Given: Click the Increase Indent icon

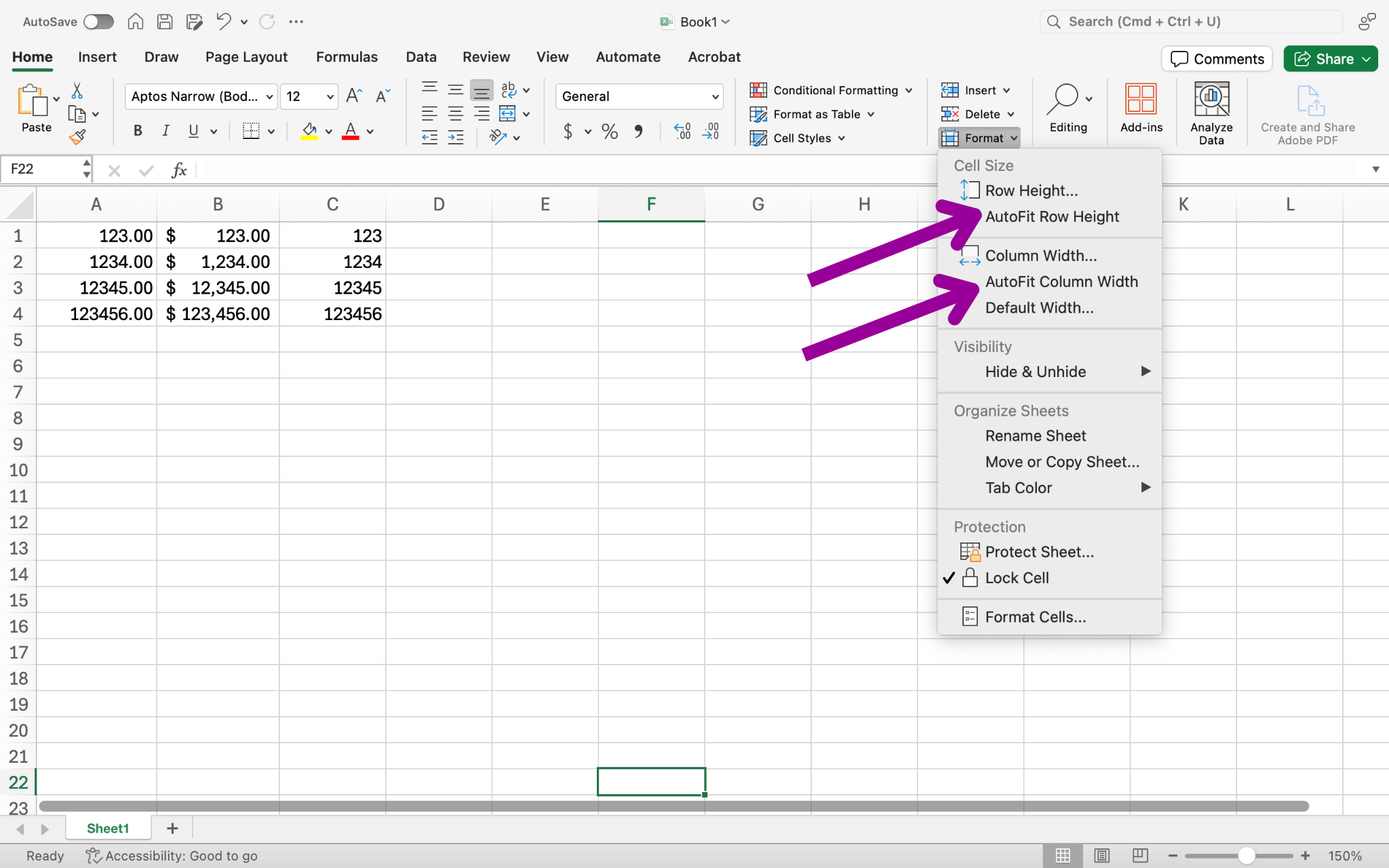Looking at the screenshot, I should coord(456,138).
